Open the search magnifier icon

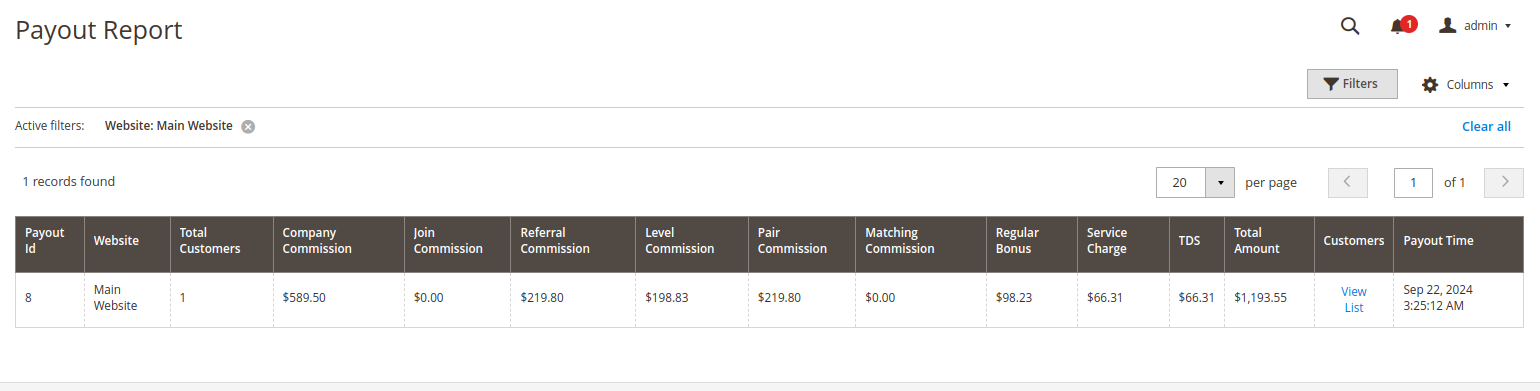click(1350, 26)
